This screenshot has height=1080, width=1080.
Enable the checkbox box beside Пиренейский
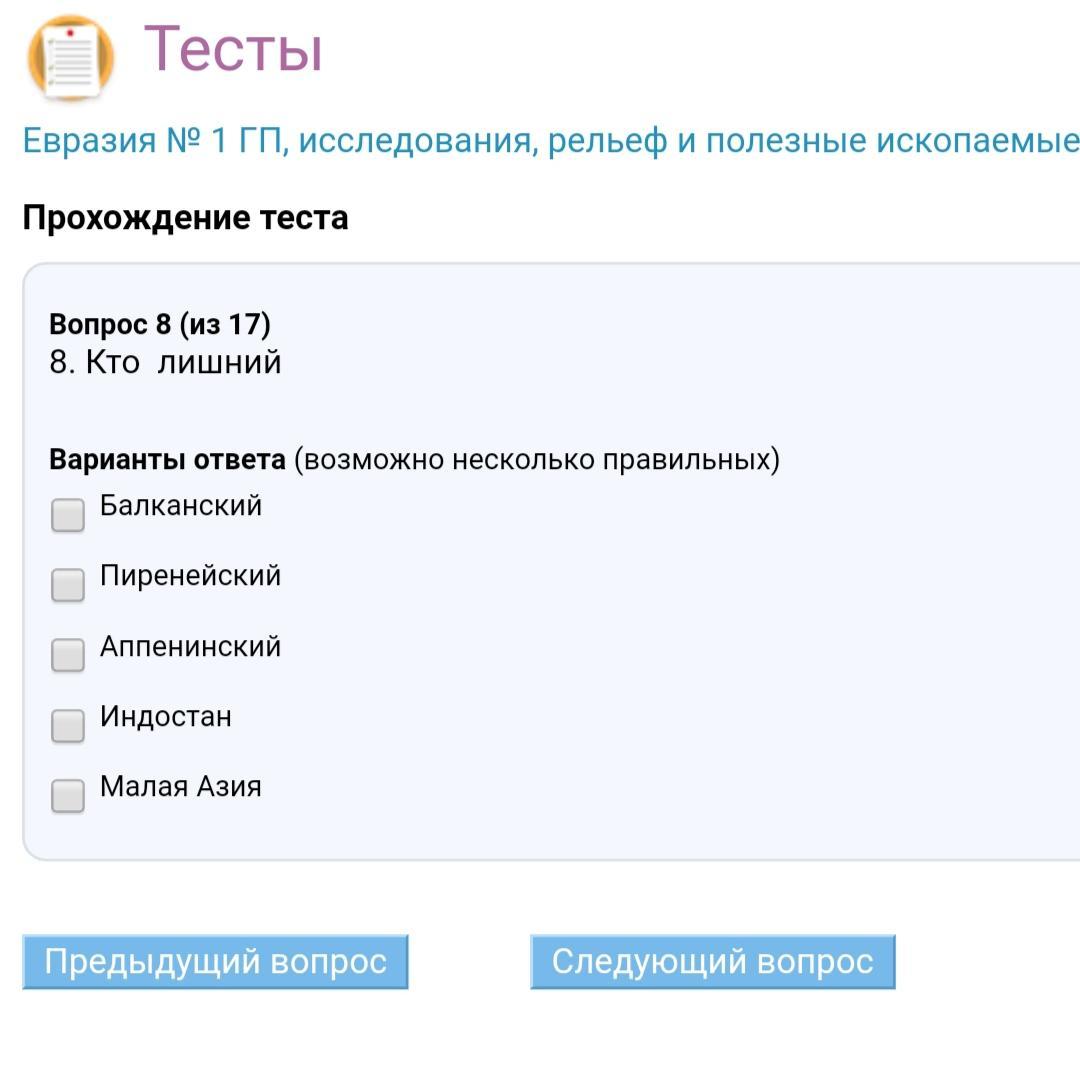pos(68,585)
